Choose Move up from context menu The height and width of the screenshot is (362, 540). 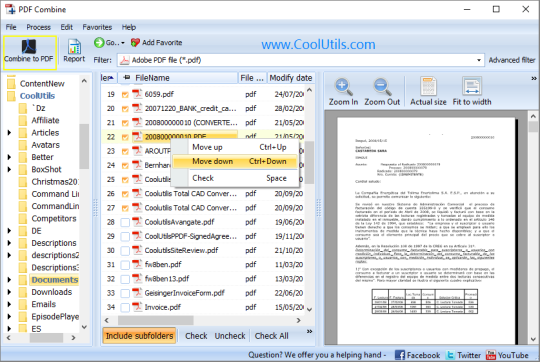[x=235, y=147]
